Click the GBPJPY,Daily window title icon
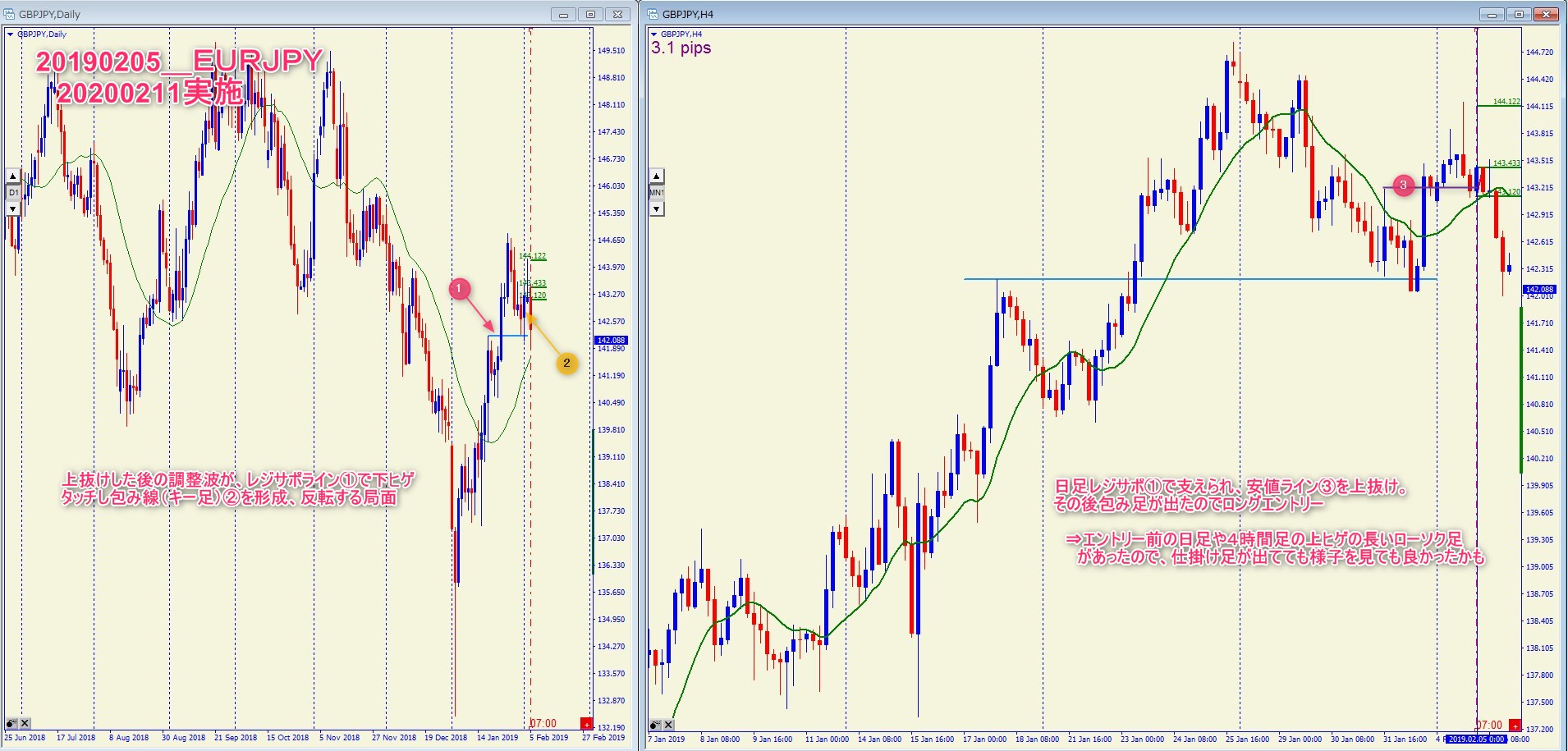1568x751 pixels. [9, 14]
